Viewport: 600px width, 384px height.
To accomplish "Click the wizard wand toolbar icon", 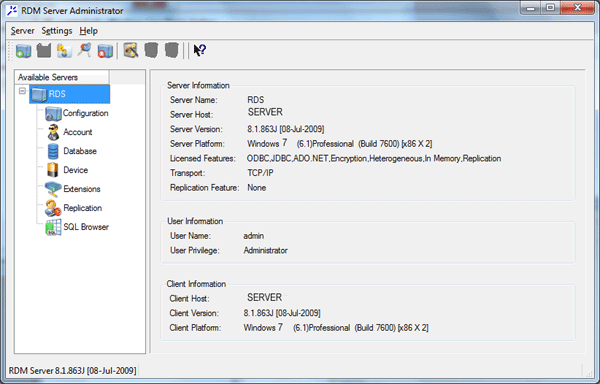I will click(x=131, y=50).
